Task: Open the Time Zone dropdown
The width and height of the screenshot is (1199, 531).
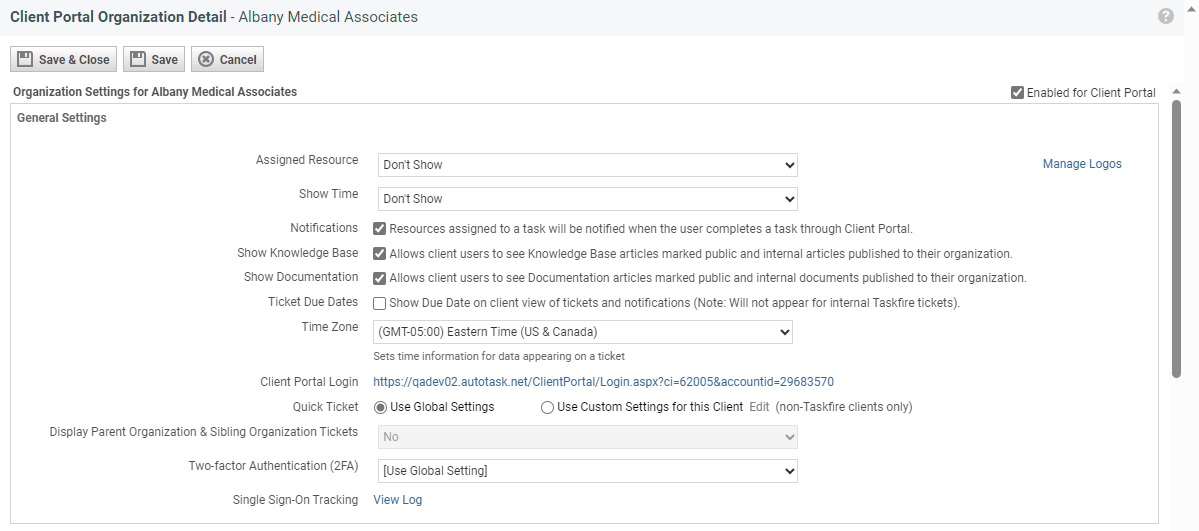Action: [x=582, y=332]
